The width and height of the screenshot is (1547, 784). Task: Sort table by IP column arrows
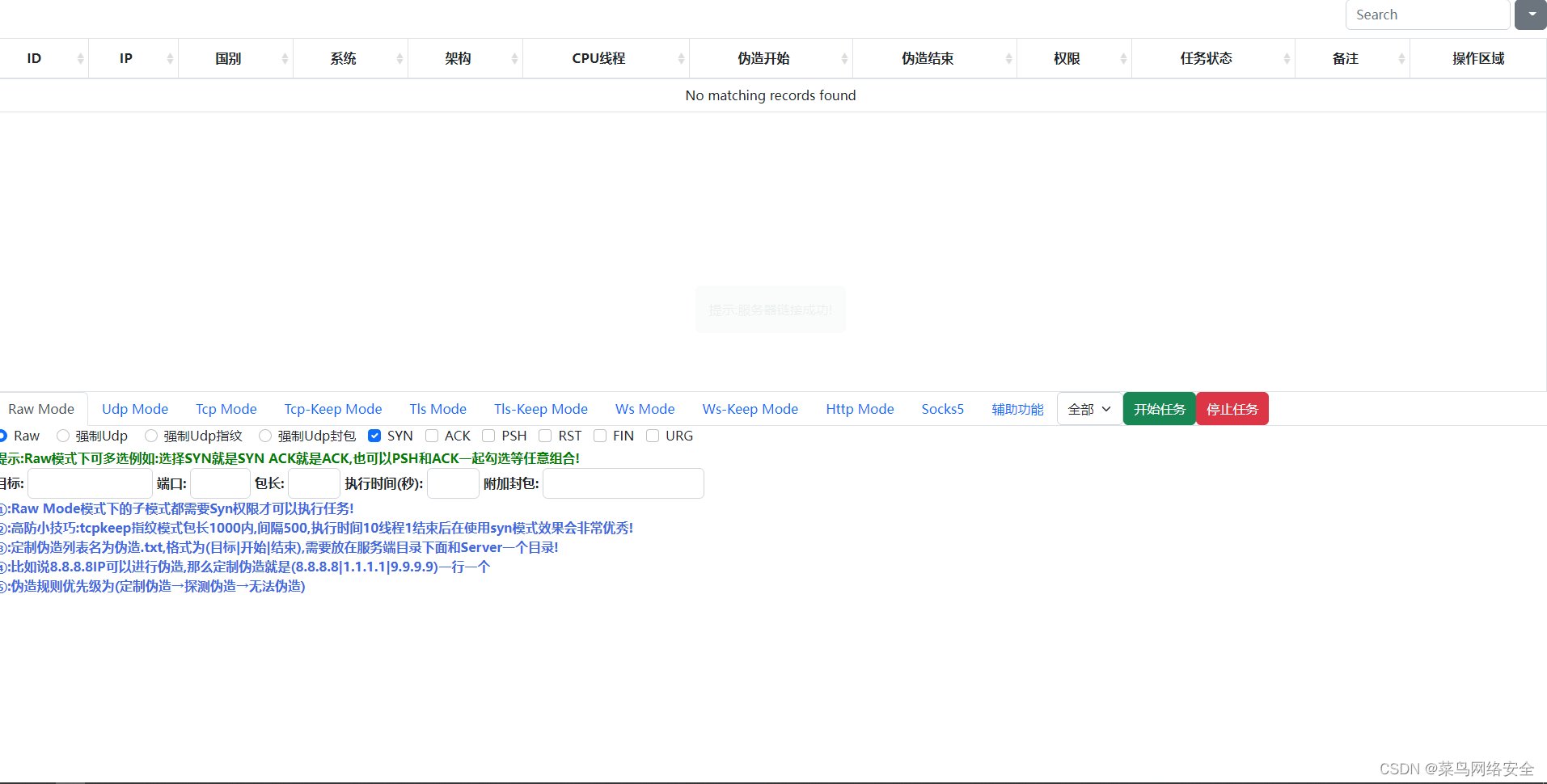(170, 58)
